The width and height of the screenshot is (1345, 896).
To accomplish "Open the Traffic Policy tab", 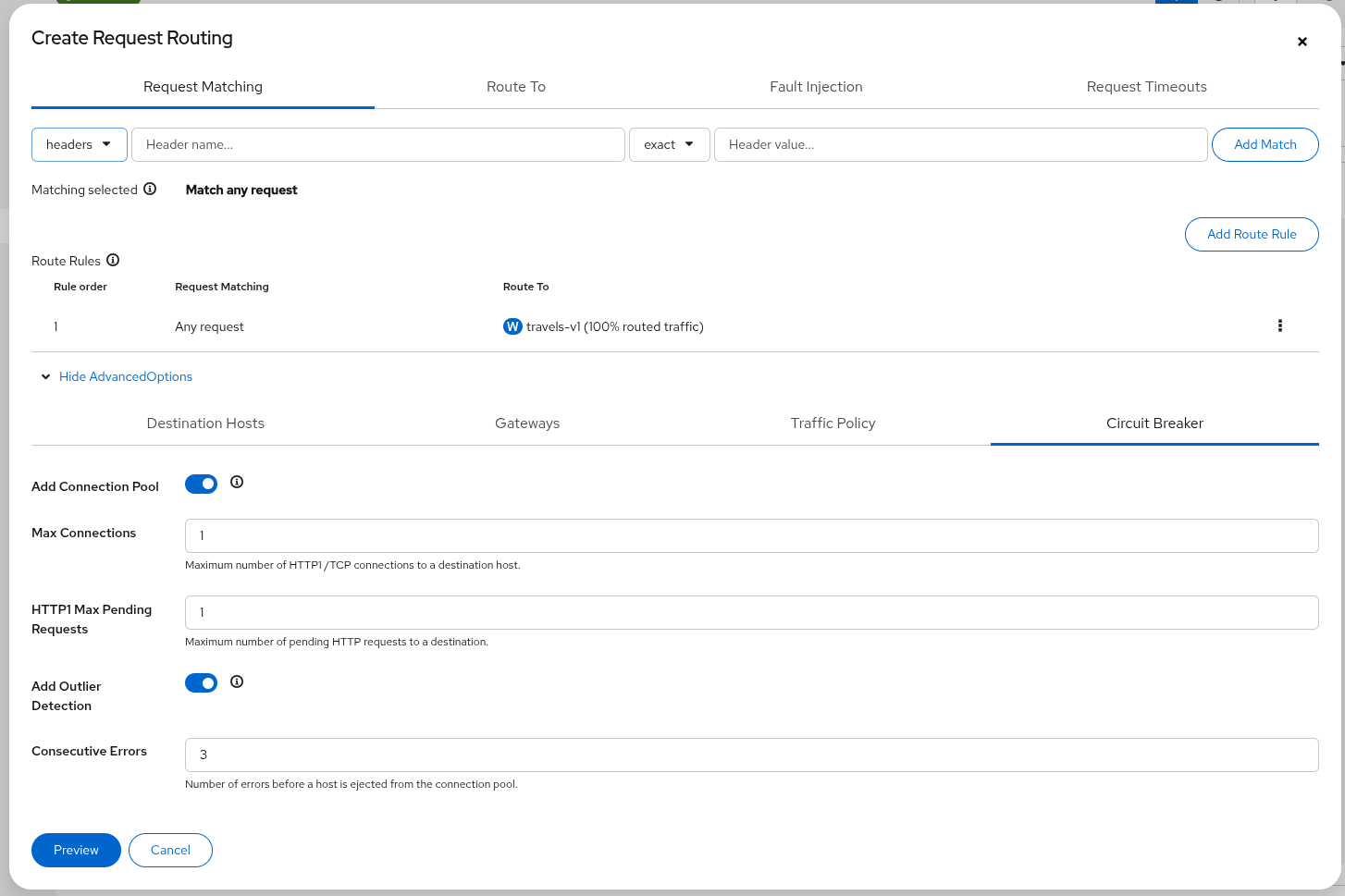I will [833, 423].
